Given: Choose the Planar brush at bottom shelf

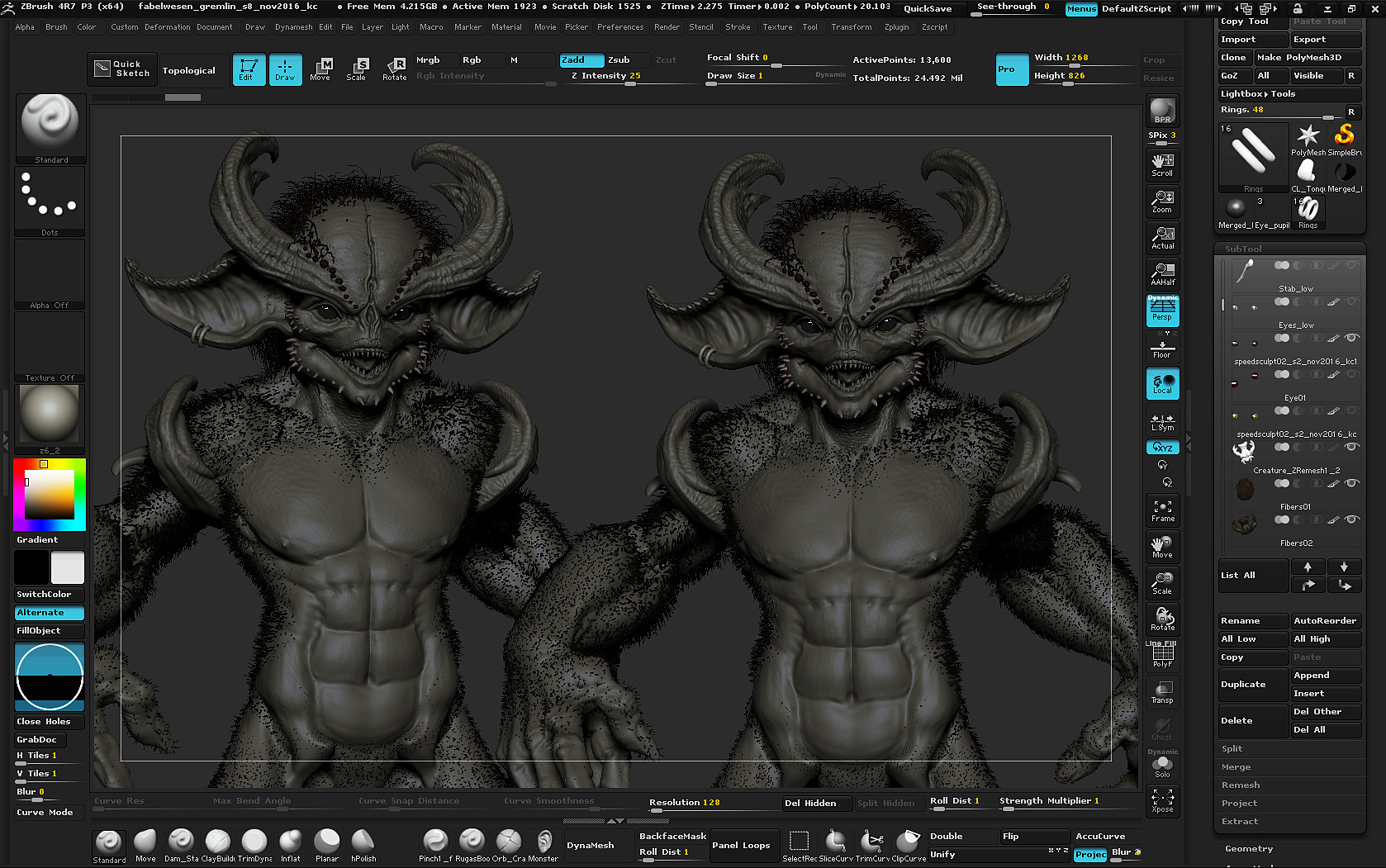Looking at the screenshot, I should 327,846.
